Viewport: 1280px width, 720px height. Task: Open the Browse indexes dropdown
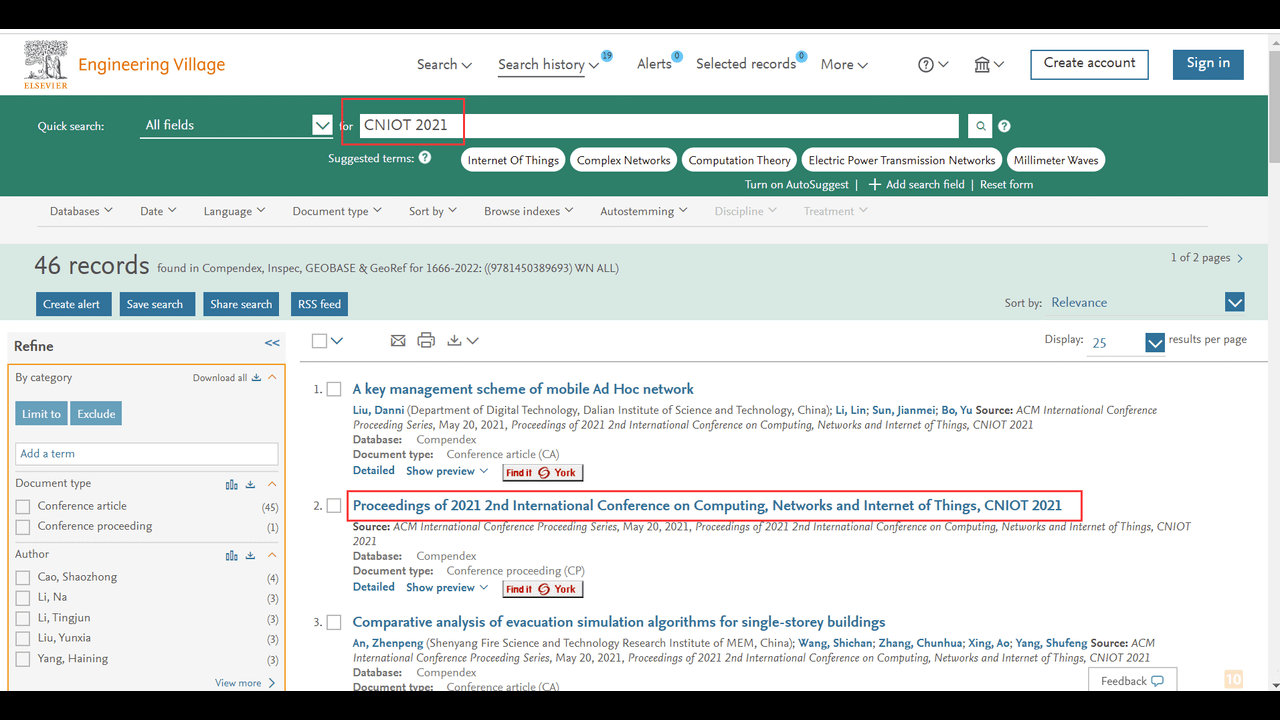pos(529,211)
